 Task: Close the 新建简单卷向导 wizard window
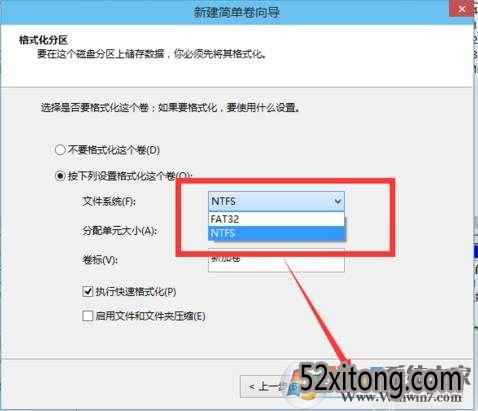pos(462,9)
